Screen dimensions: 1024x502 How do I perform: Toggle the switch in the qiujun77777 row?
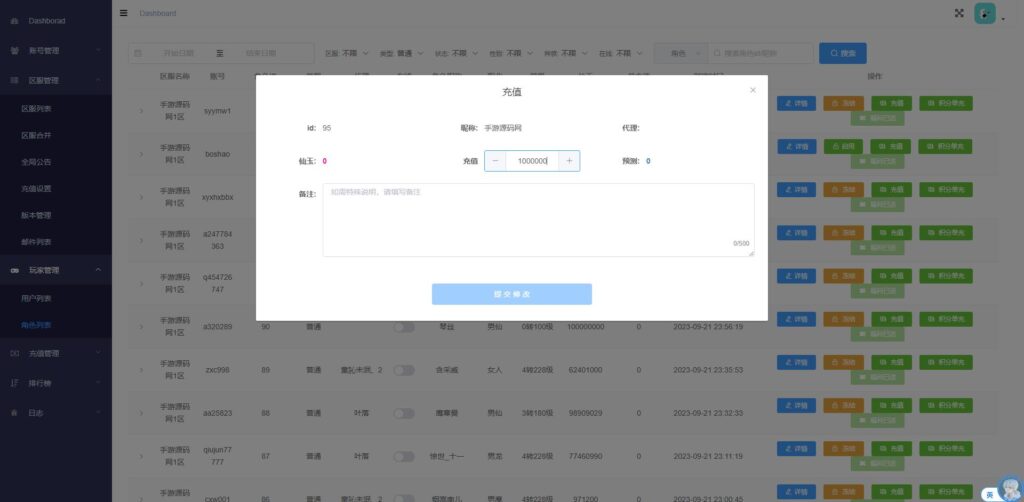point(404,456)
